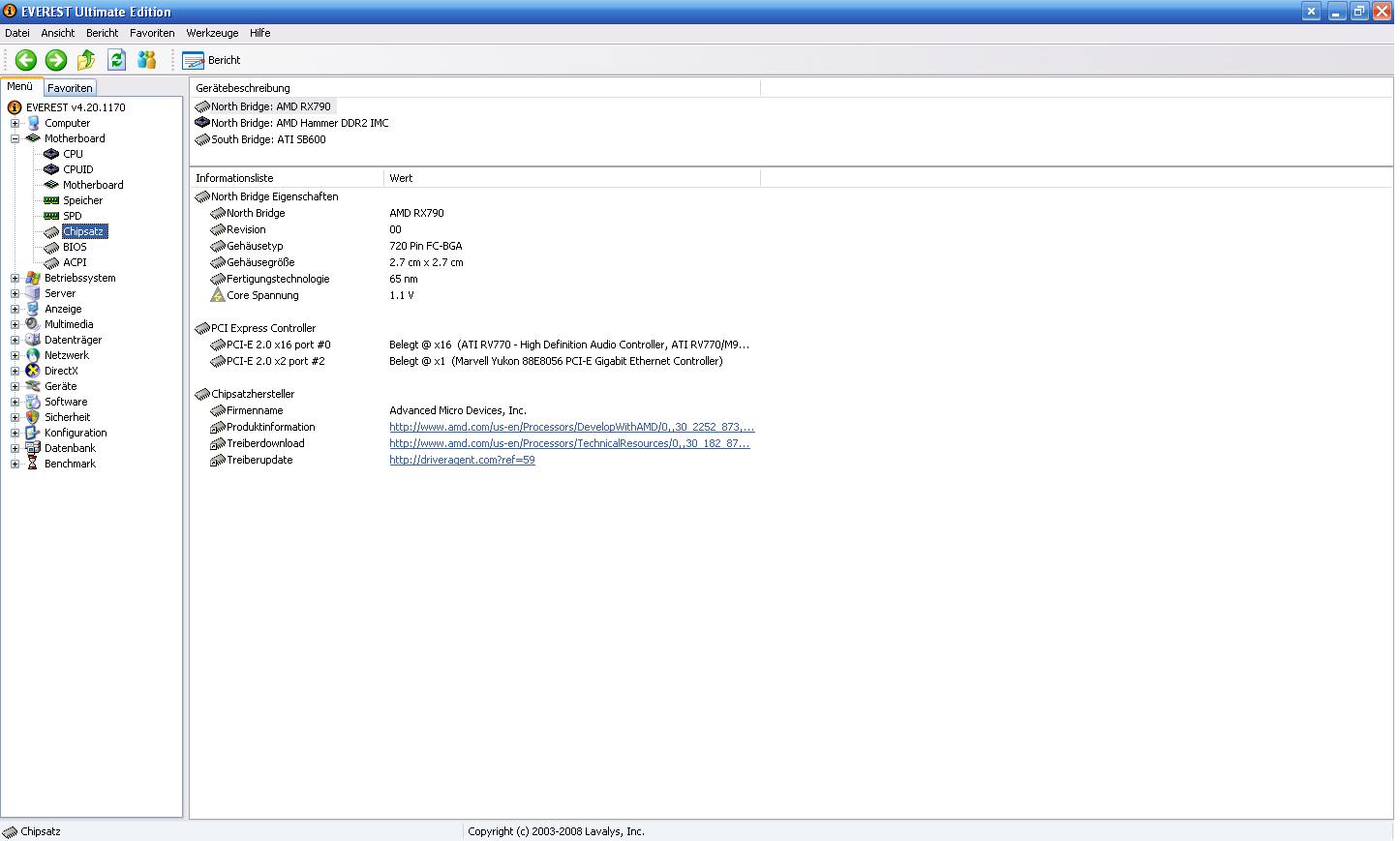The height and width of the screenshot is (841, 1400).
Task: Click the Wert column header
Action: pyautogui.click(x=572, y=178)
